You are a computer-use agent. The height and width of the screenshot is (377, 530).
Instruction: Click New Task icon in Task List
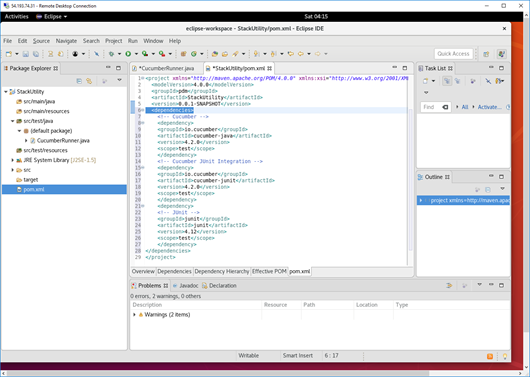(x=426, y=81)
